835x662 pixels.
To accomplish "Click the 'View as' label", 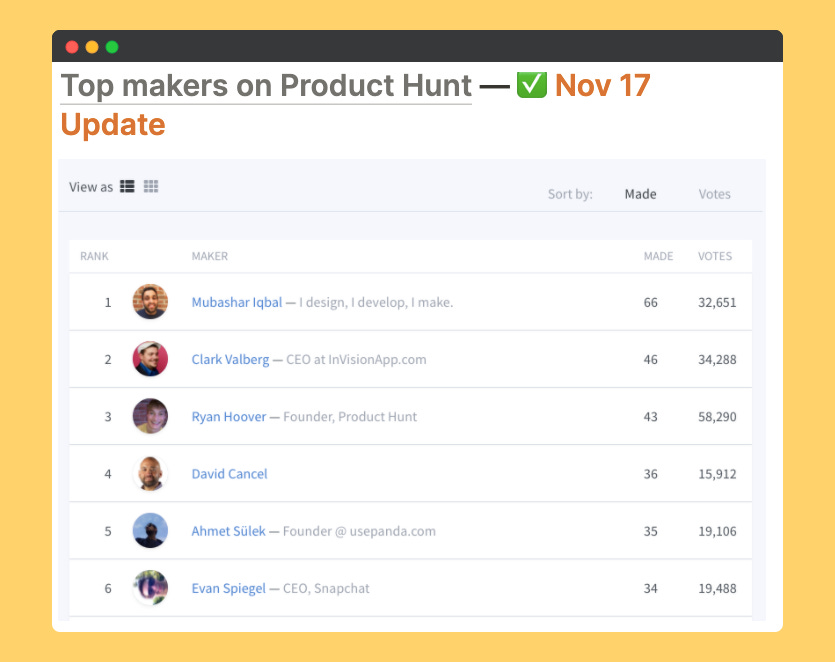I will tap(91, 187).
